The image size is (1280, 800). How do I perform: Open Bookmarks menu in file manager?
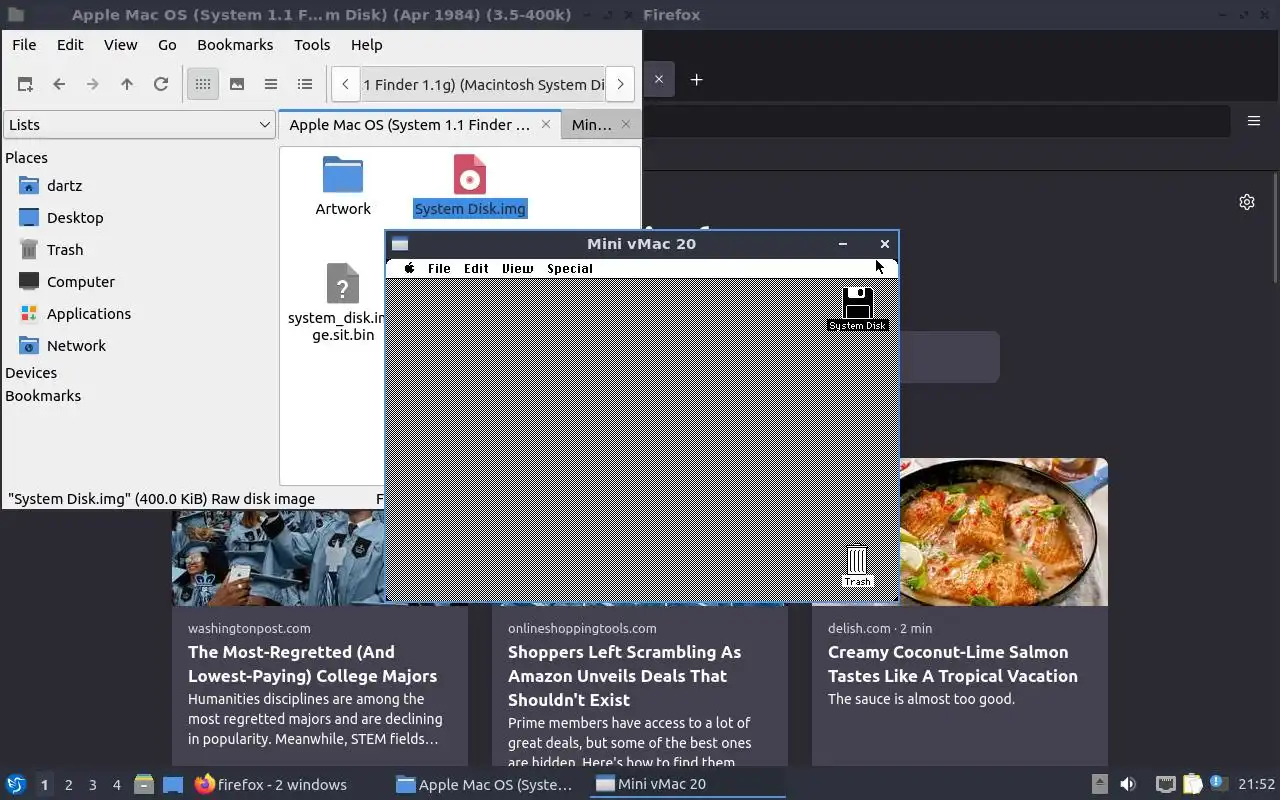coord(235,44)
